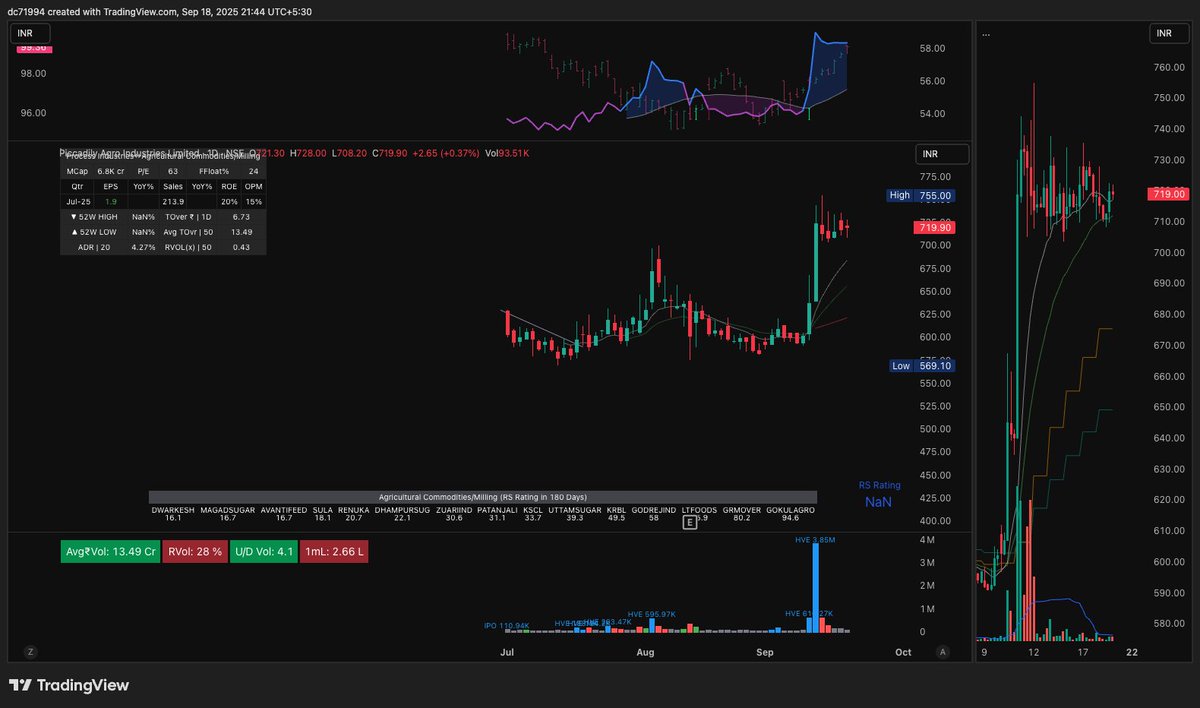
Task: Select the GODREJIND ticker
Action: (x=653, y=510)
